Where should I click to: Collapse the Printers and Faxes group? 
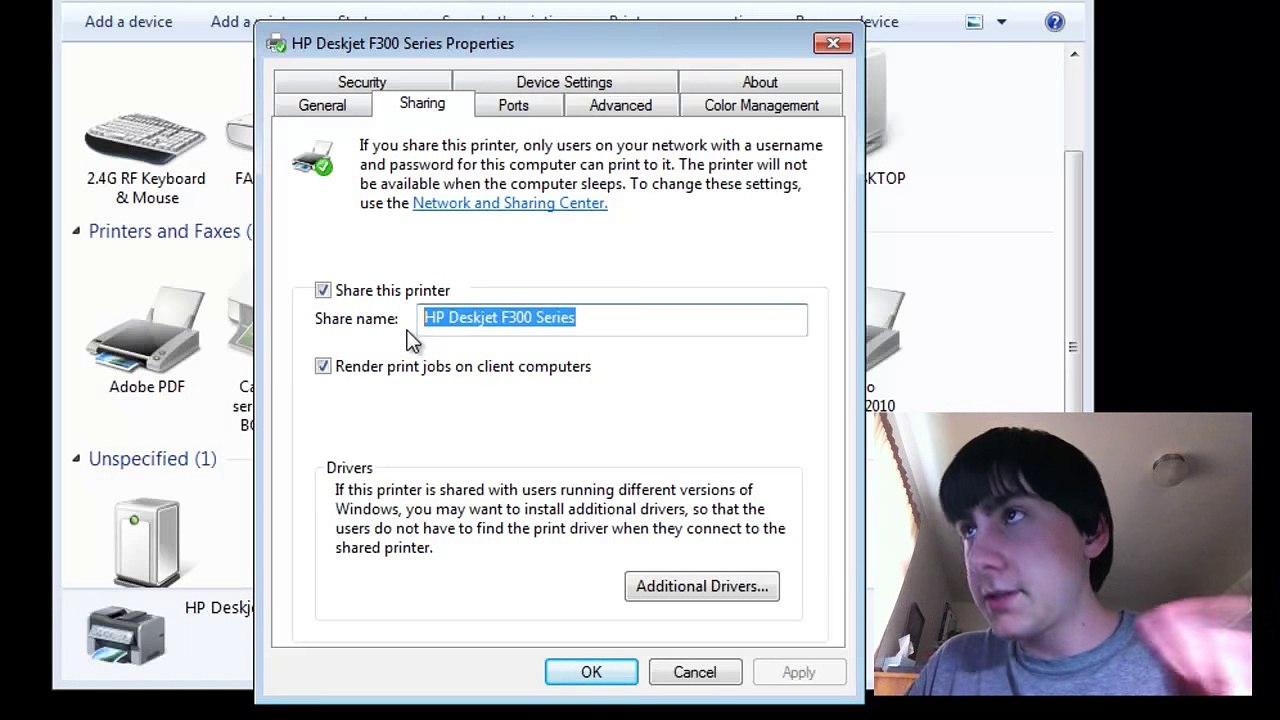coord(76,231)
